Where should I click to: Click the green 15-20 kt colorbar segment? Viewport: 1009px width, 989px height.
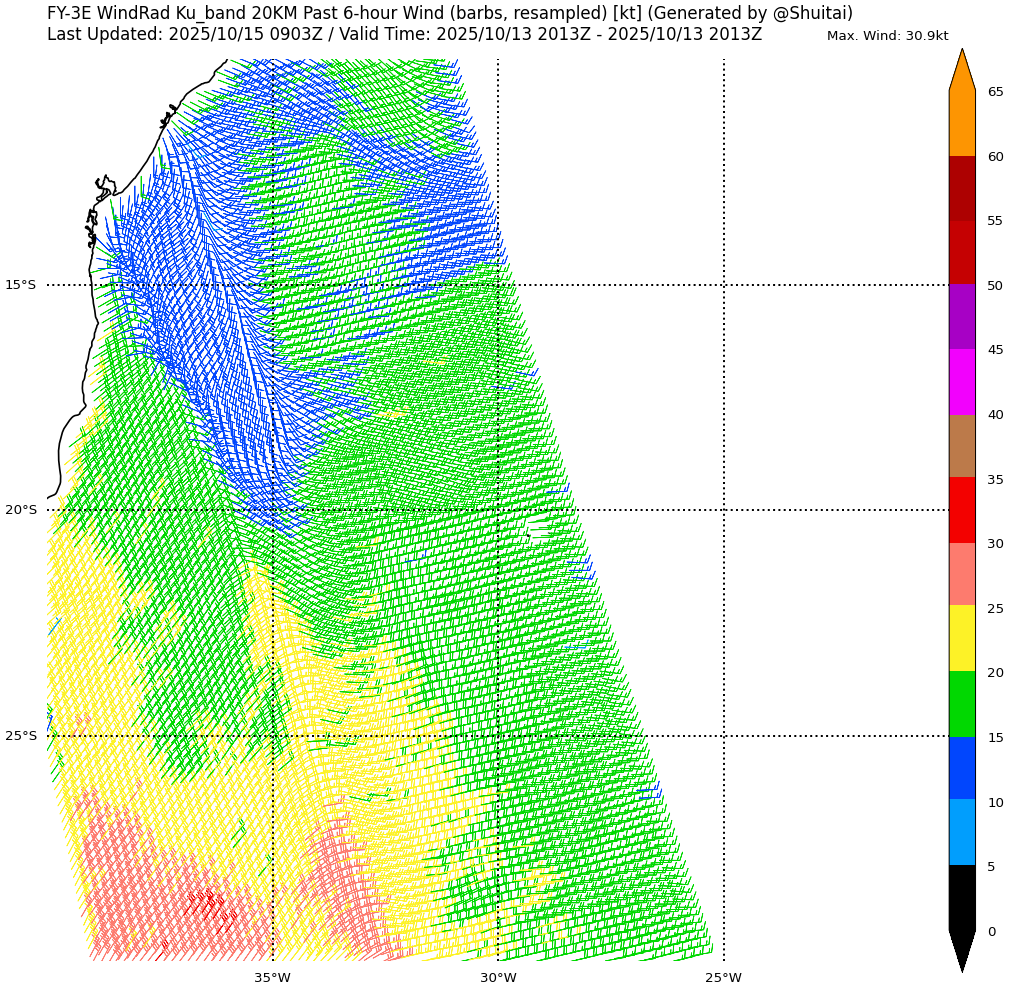(961, 704)
